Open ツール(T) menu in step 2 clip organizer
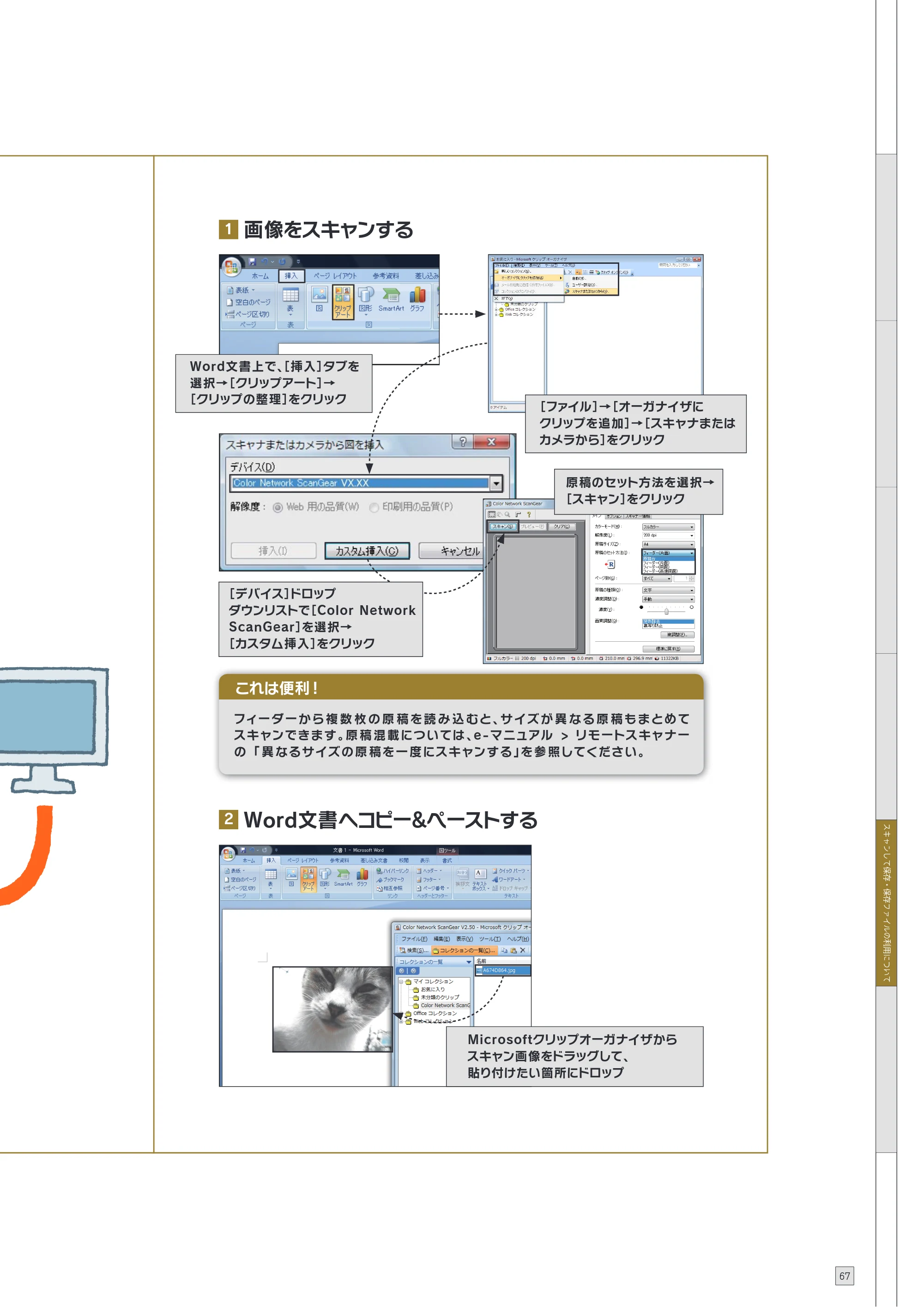The image size is (924, 1307). coord(489,939)
